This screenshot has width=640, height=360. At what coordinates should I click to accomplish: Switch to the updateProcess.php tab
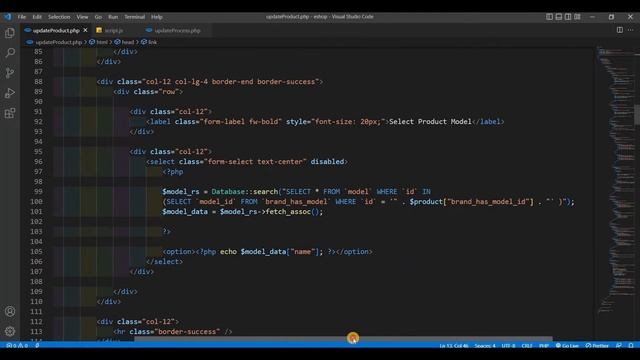click(x=177, y=30)
